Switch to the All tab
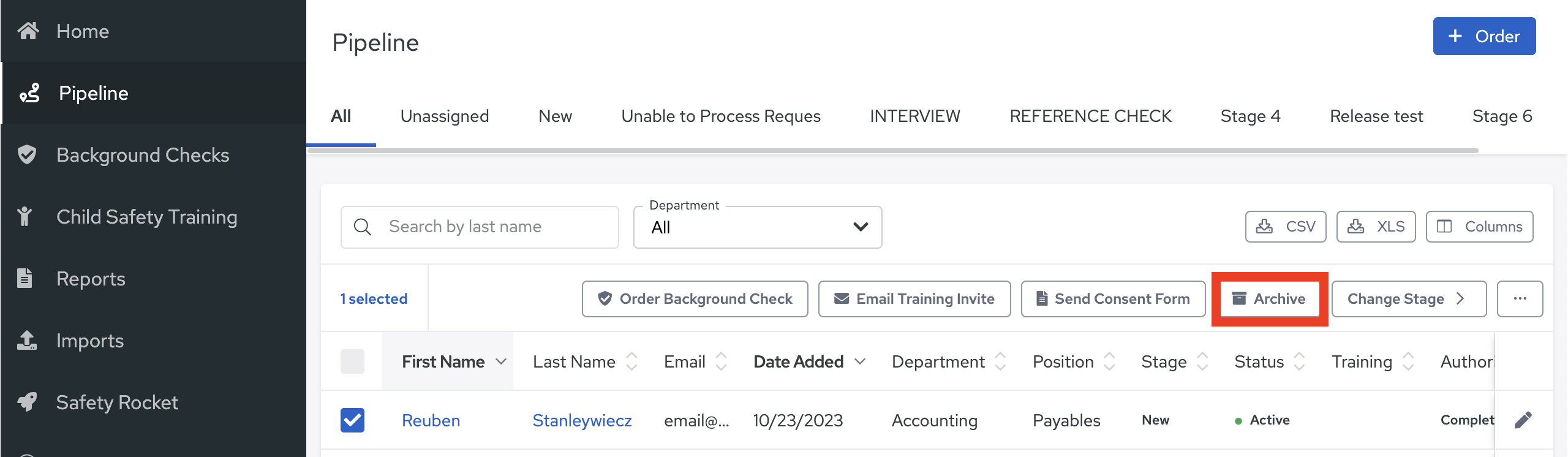This screenshot has height=457, width=1568. point(341,116)
